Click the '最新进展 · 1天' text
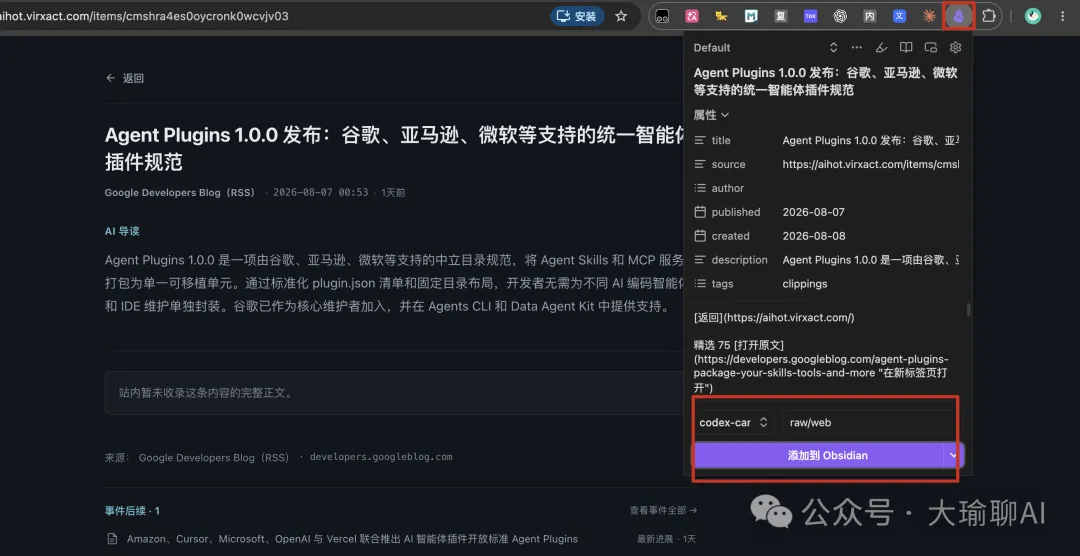The height and width of the screenshot is (556, 1080). tap(667, 539)
